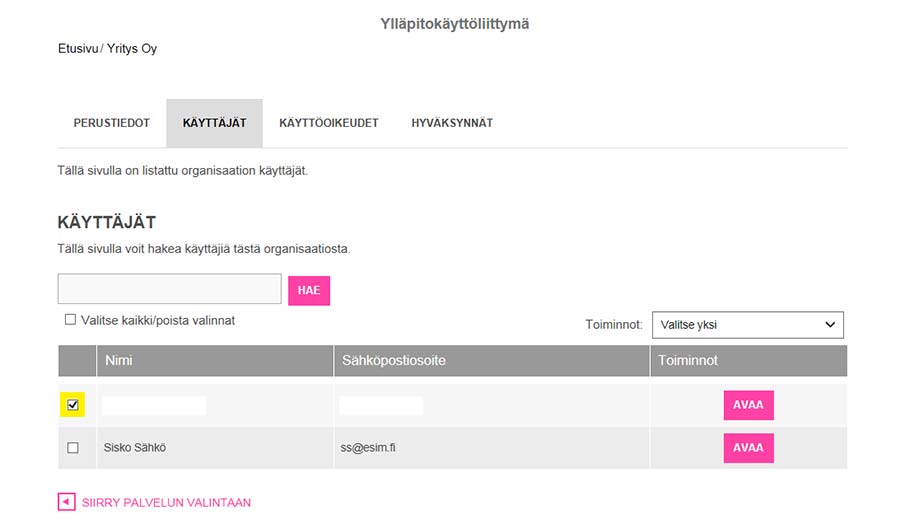This screenshot has width=900, height=524.
Task: Go to the Hyväksynnät tab
Action: 452,123
